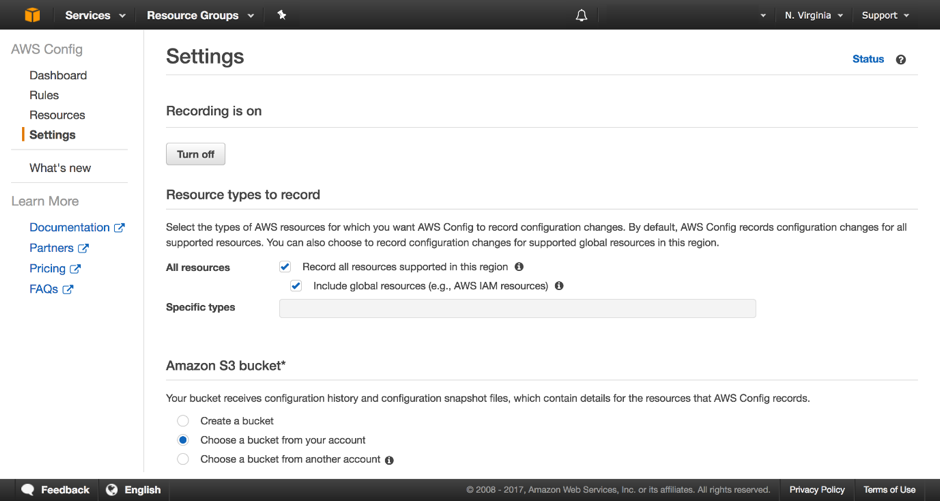Click the external link icon beside Pricing
Viewport: 940px width, 501px height.
[75, 269]
